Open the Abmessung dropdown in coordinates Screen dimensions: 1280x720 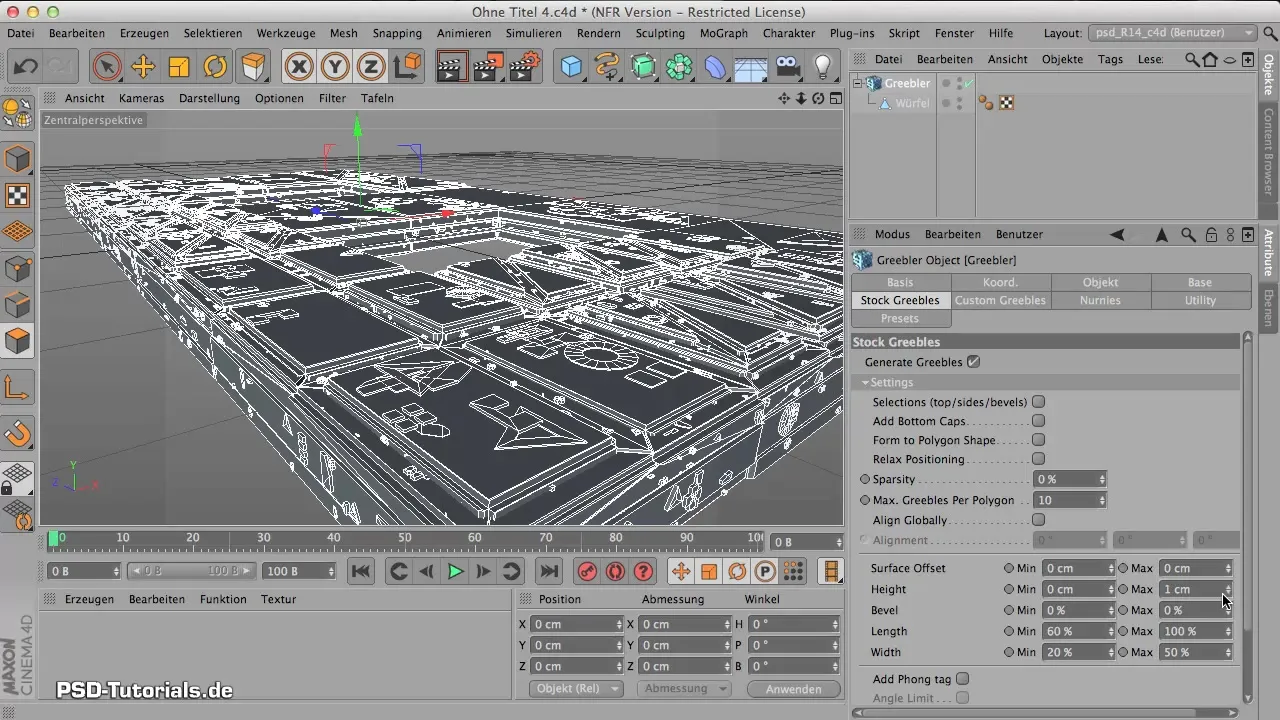click(685, 689)
